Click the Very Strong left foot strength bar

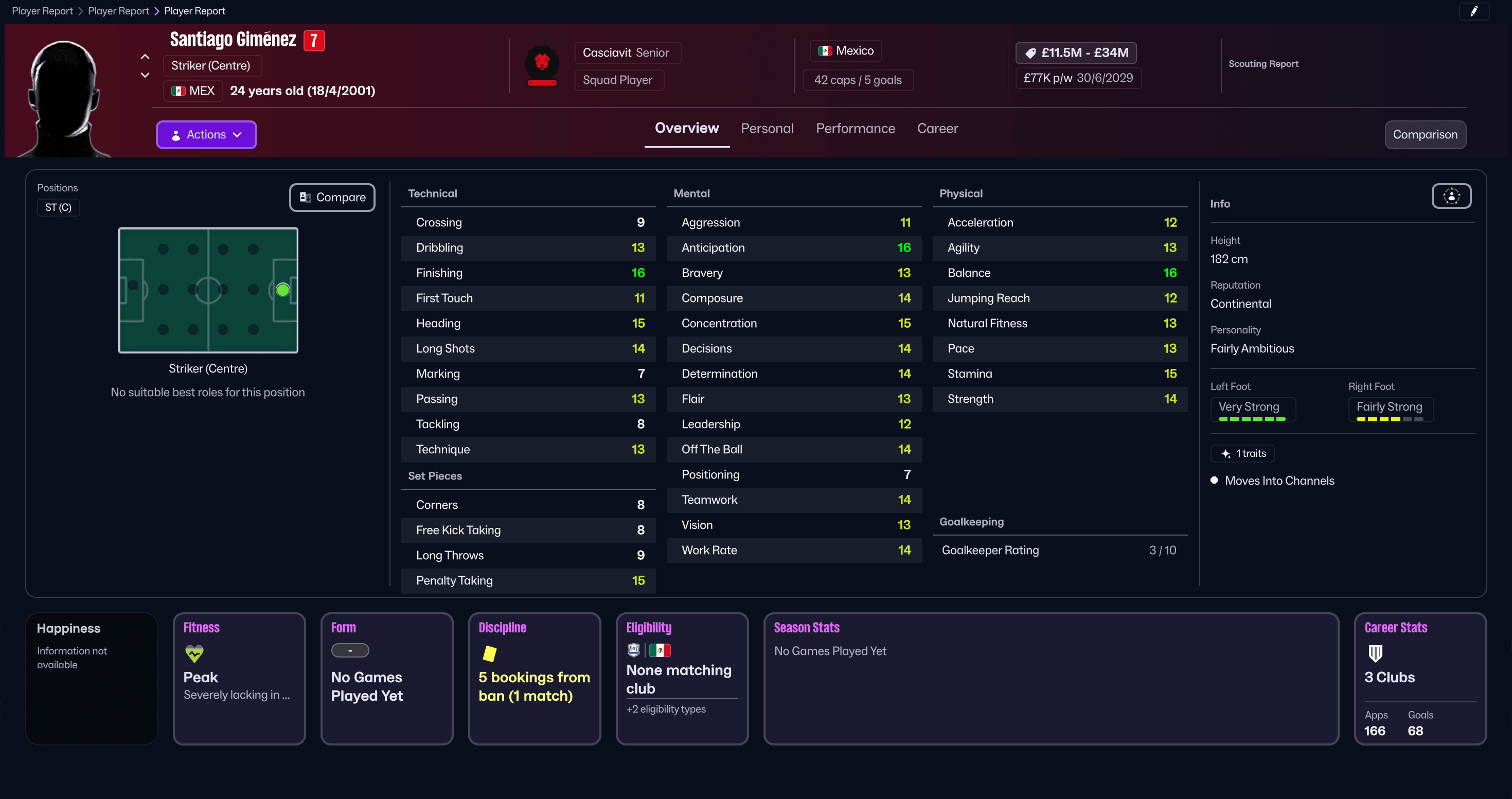[1252, 419]
